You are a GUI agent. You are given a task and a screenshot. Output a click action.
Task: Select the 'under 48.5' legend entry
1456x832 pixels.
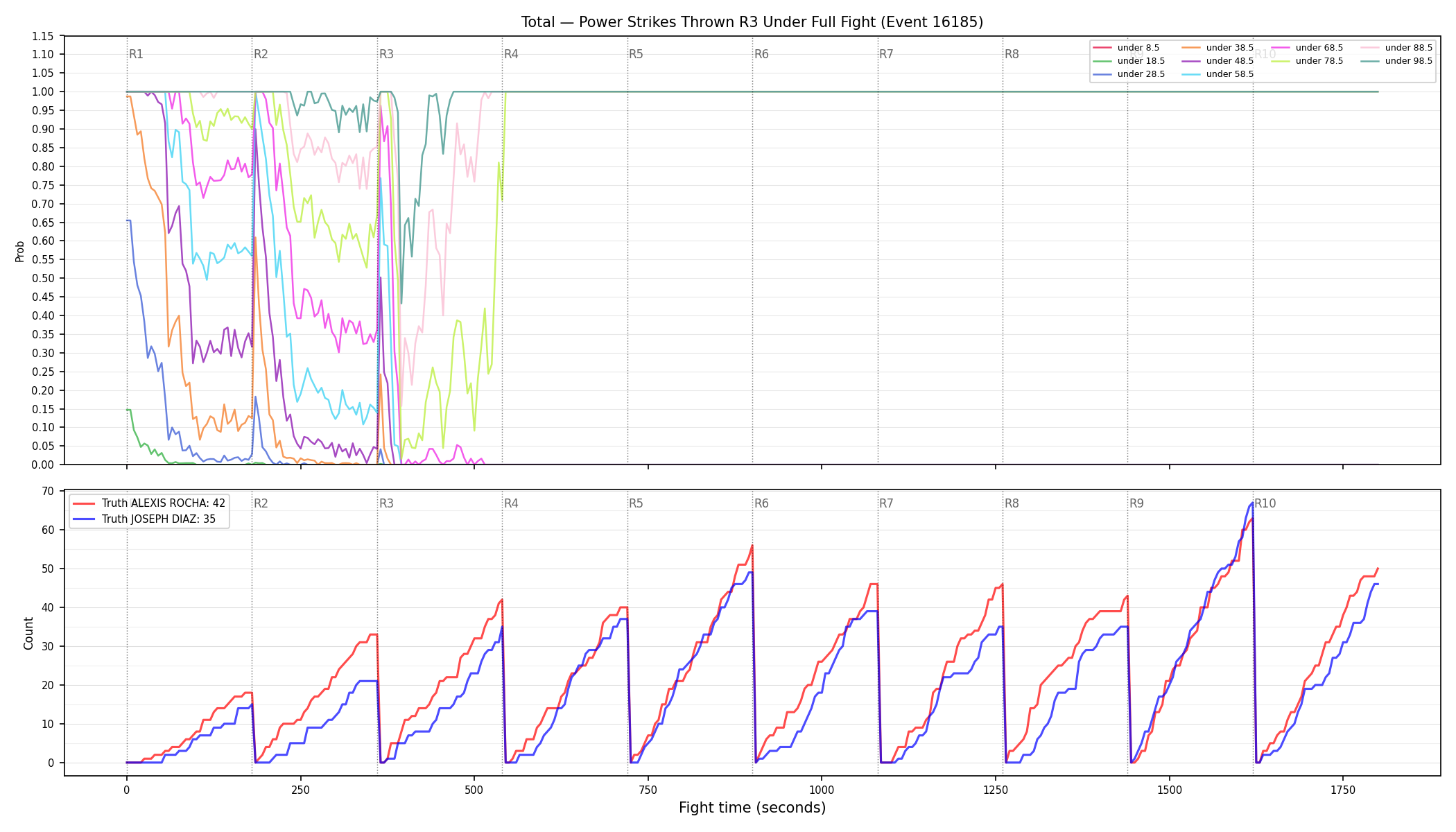pos(1218,61)
